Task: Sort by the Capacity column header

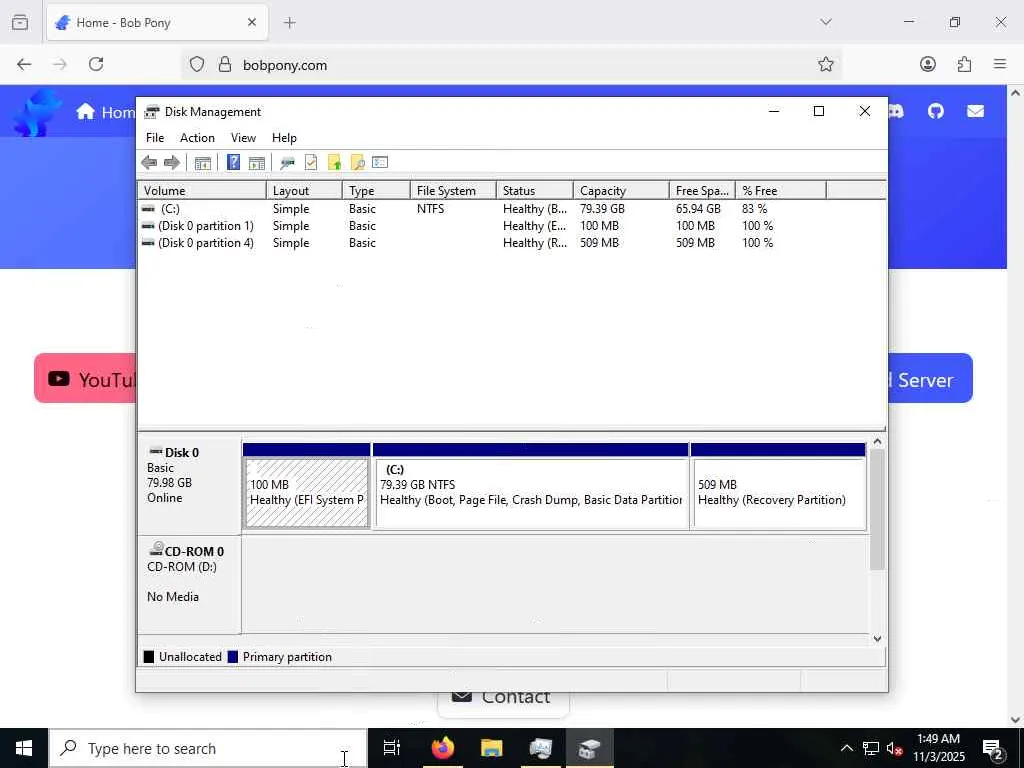Action: coord(621,191)
